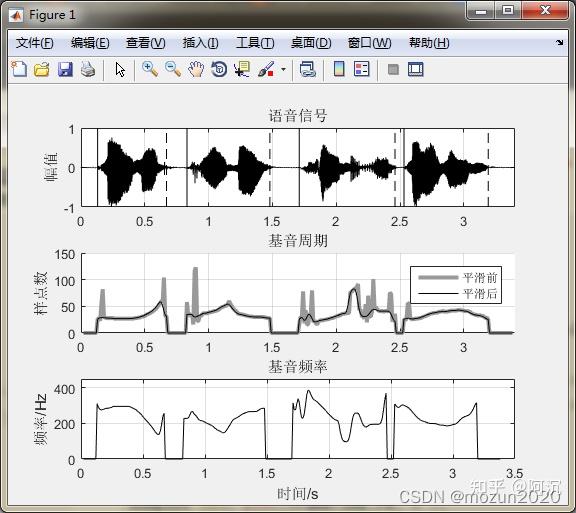The image size is (576, 513).
Task: Click the Hide Plot Tools icon
Action: pos(393,69)
